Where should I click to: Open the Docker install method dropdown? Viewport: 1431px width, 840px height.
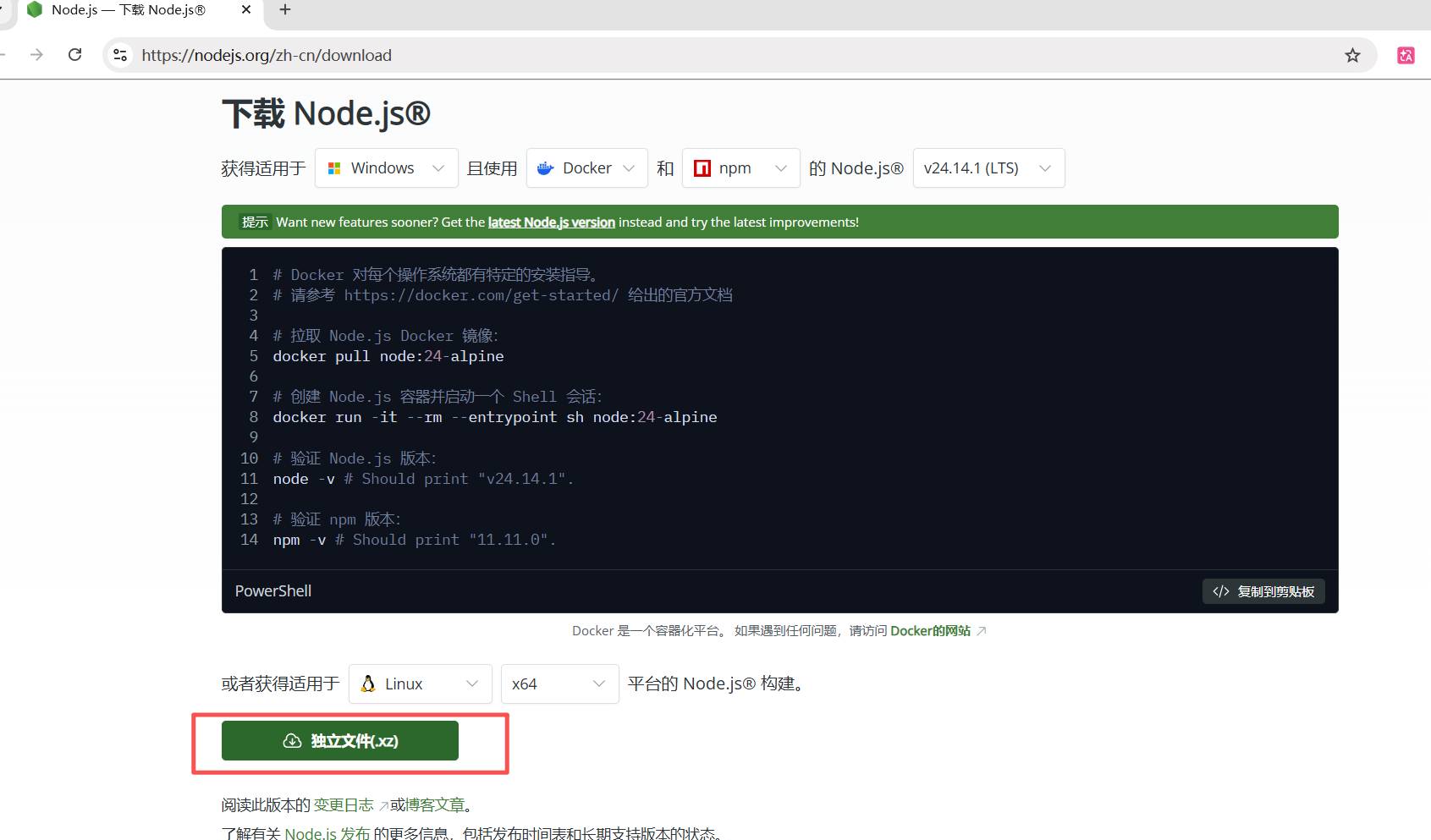586,168
